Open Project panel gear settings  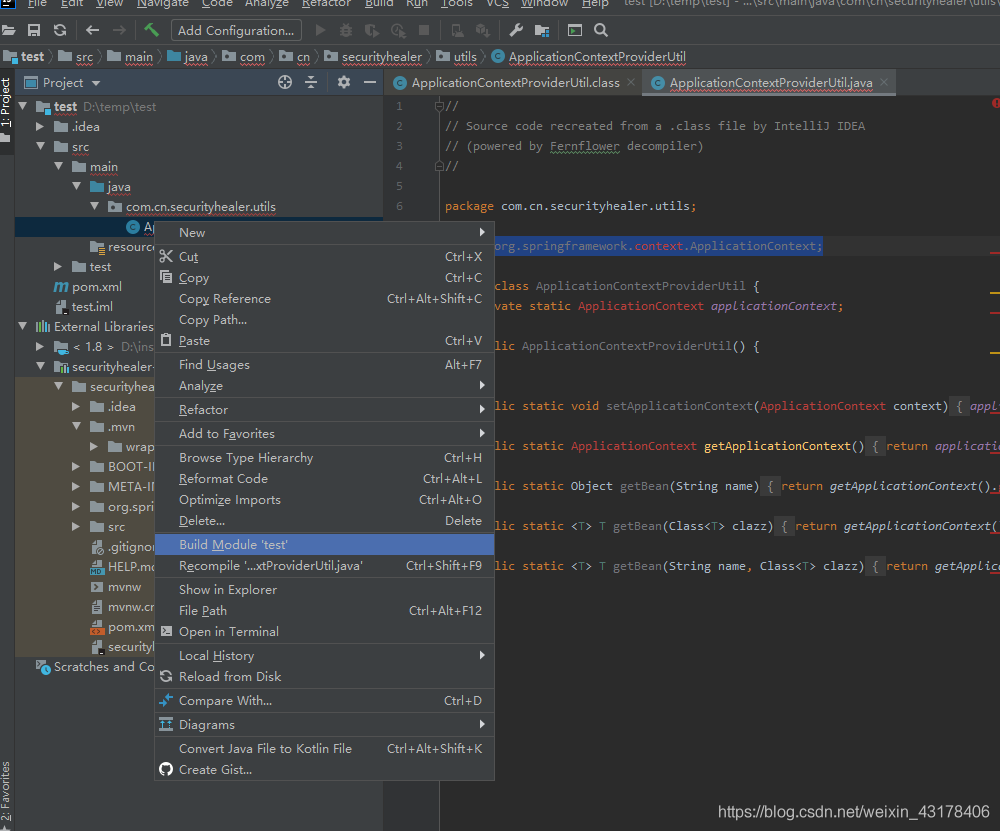click(344, 83)
